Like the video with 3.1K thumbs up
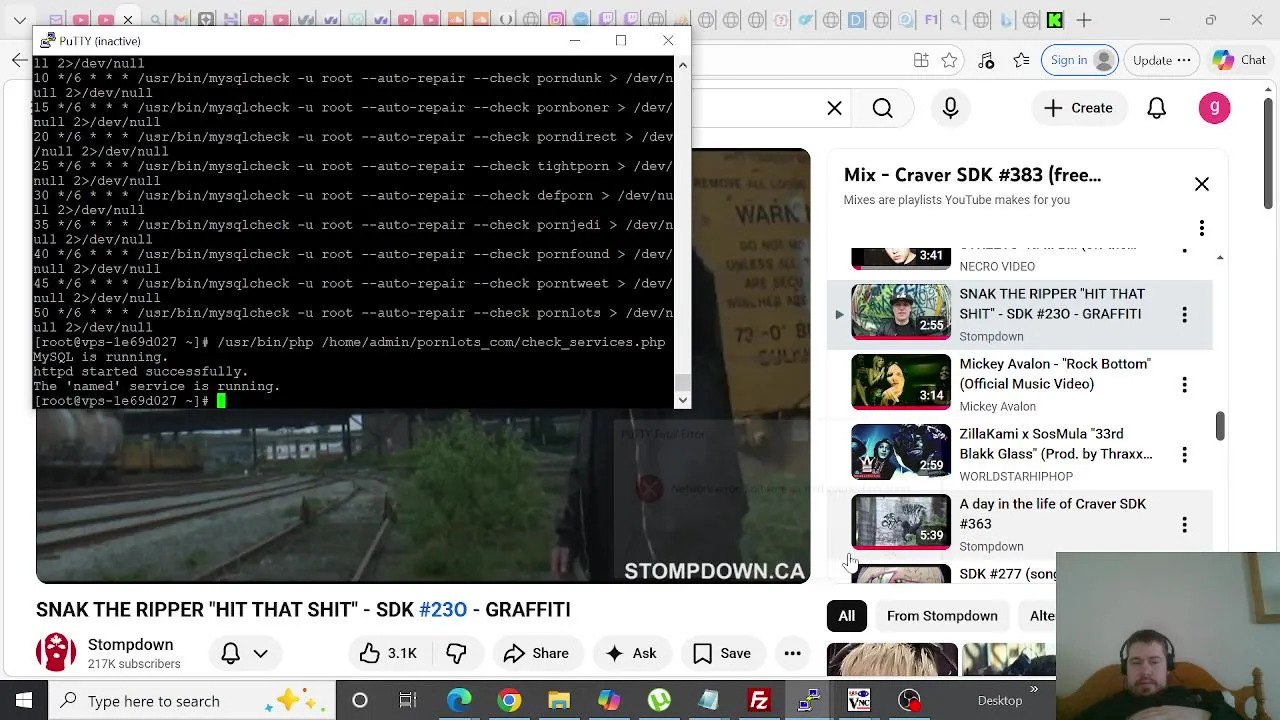 point(388,654)
